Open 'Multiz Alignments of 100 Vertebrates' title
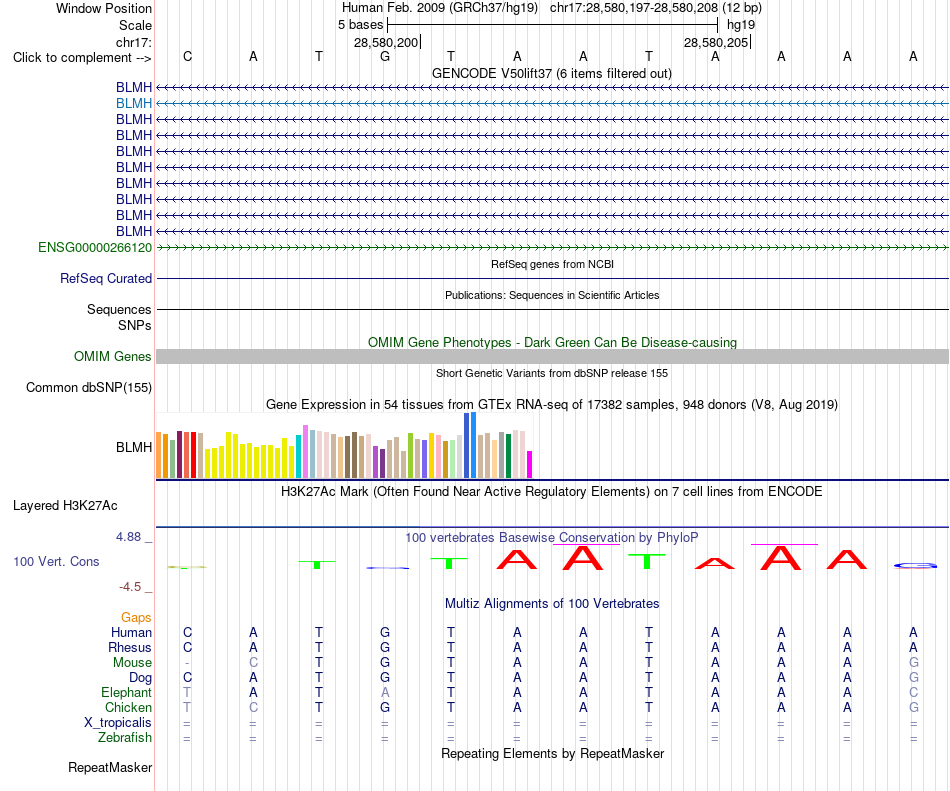This screenshot has height=791, width=950. click(x=552, y=603)
